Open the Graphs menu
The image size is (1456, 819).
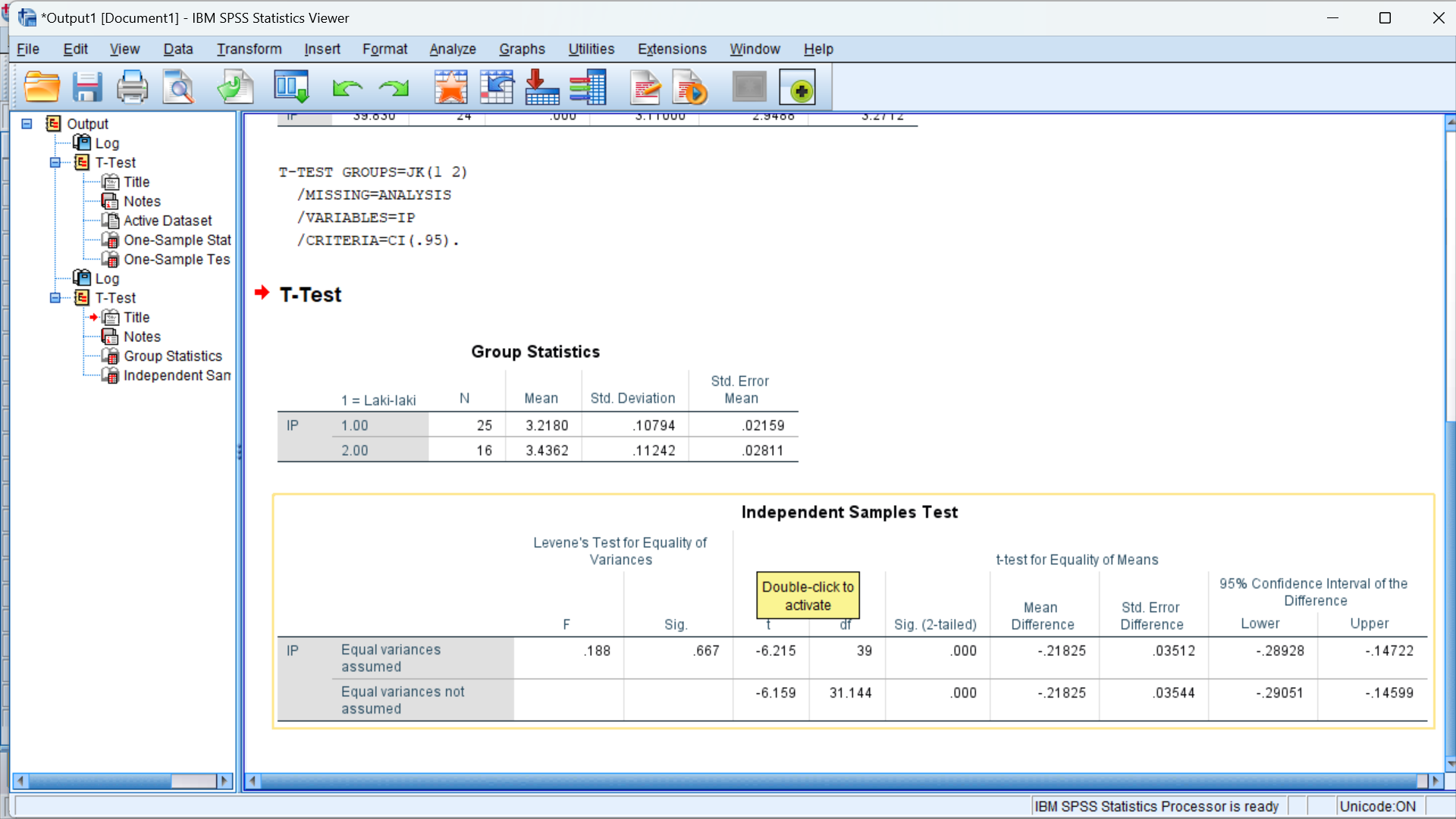click(522, 49)
